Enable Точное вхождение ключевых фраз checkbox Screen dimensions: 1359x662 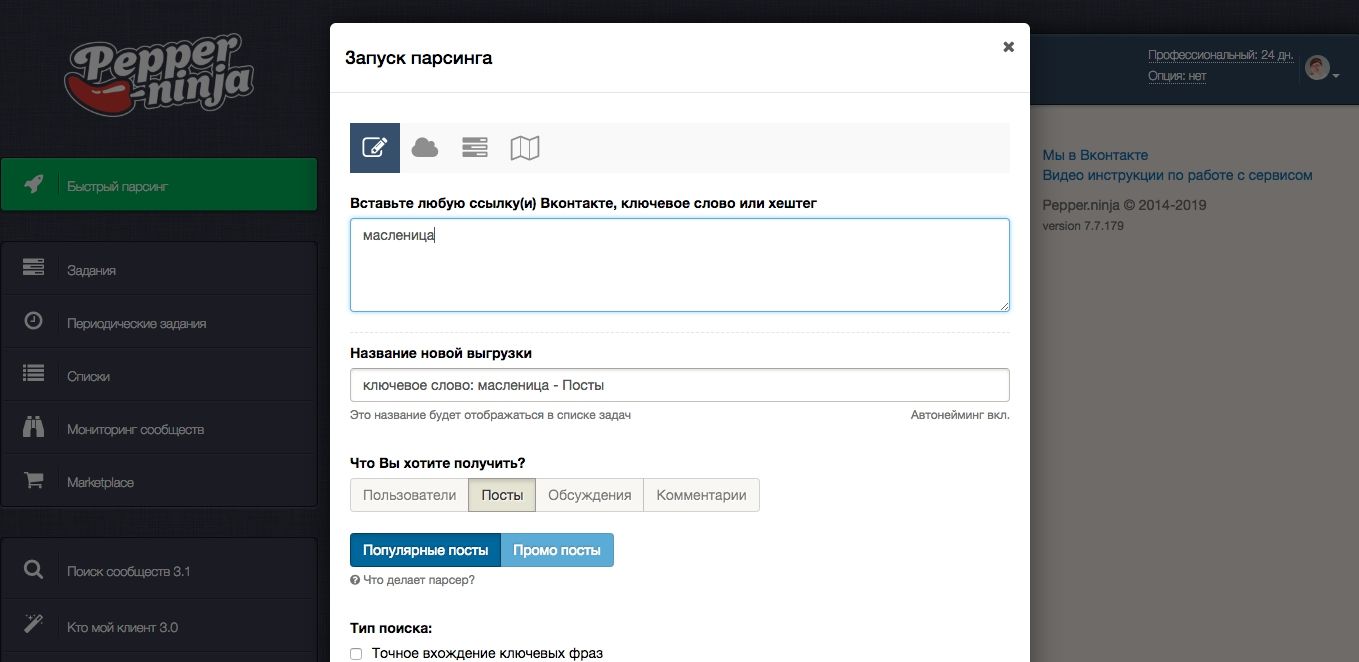point(356,654)
